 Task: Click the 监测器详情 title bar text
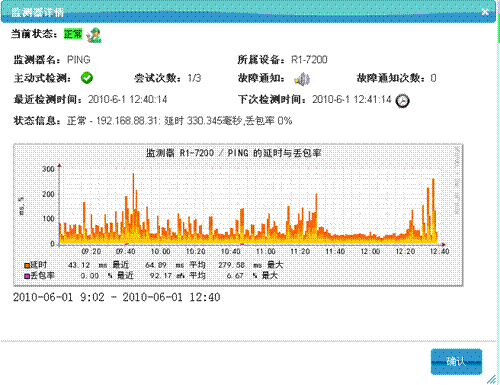coord(37,12)
